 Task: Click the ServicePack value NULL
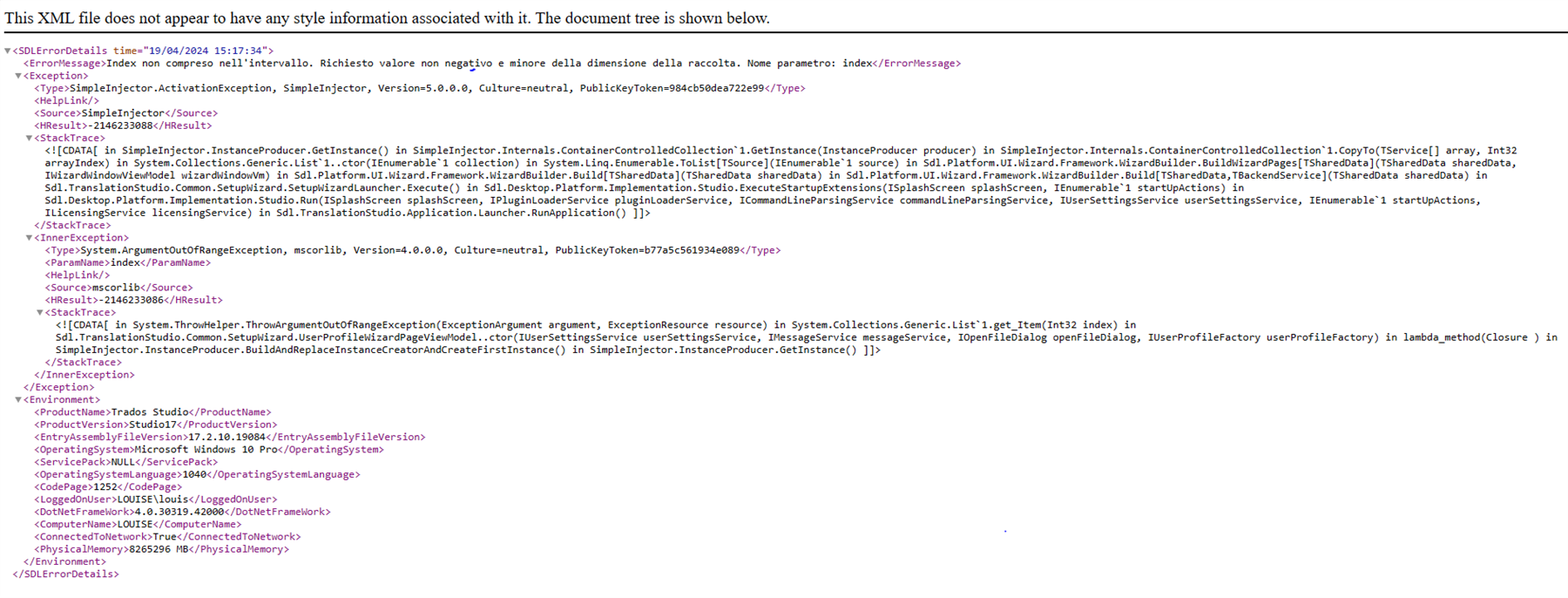click(123, 462)
